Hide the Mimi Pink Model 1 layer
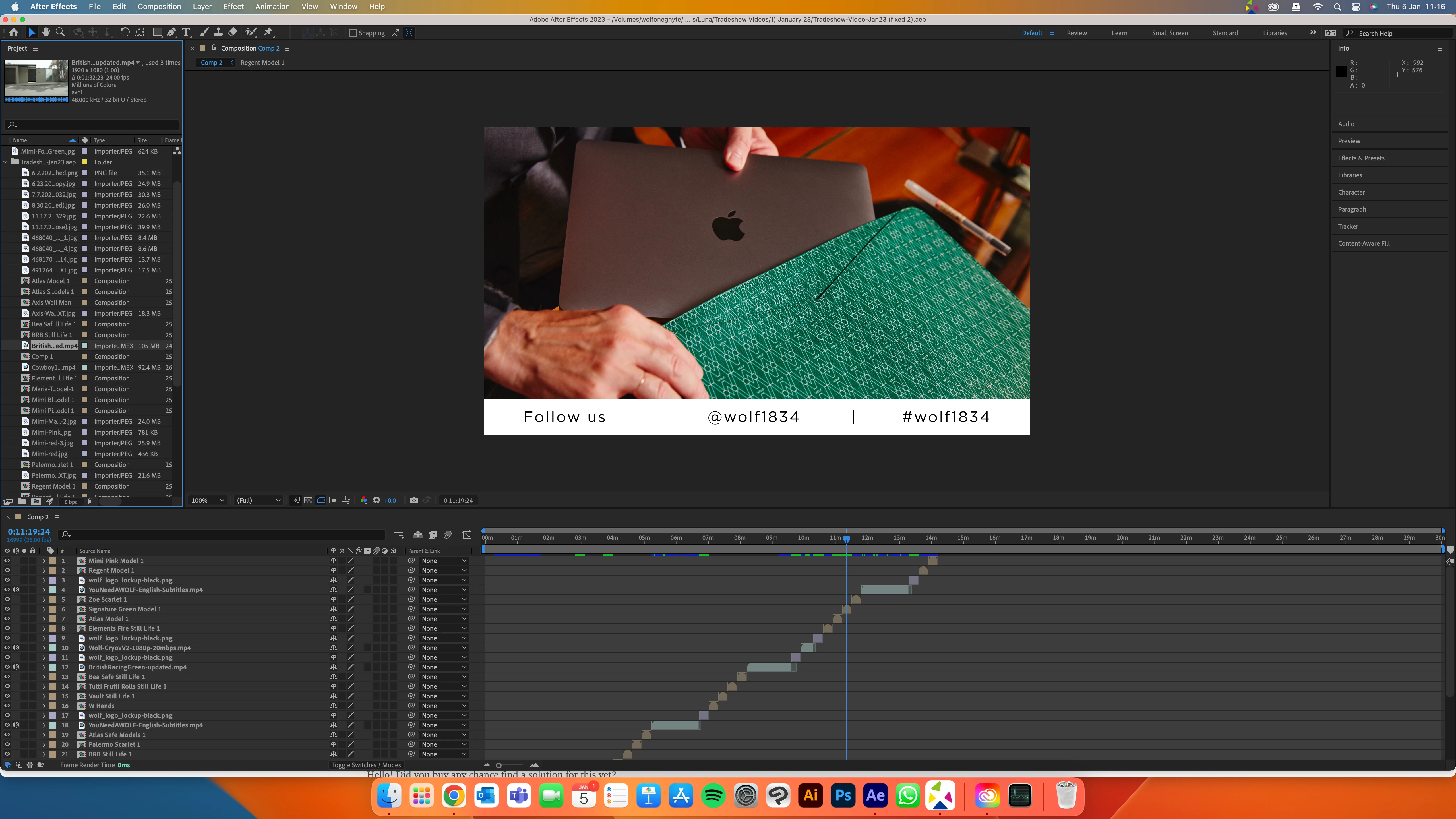Viewport: 1456px width, 819px height. tap(7, 561)
